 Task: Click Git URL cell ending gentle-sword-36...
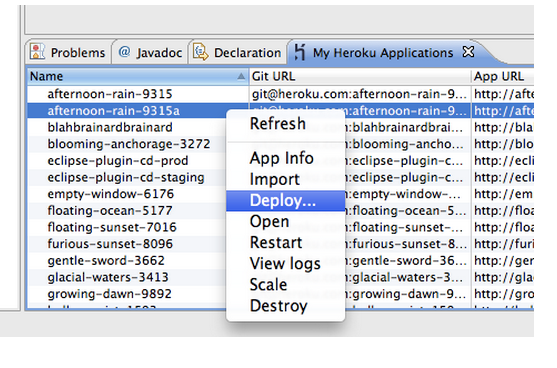[407, 260]
